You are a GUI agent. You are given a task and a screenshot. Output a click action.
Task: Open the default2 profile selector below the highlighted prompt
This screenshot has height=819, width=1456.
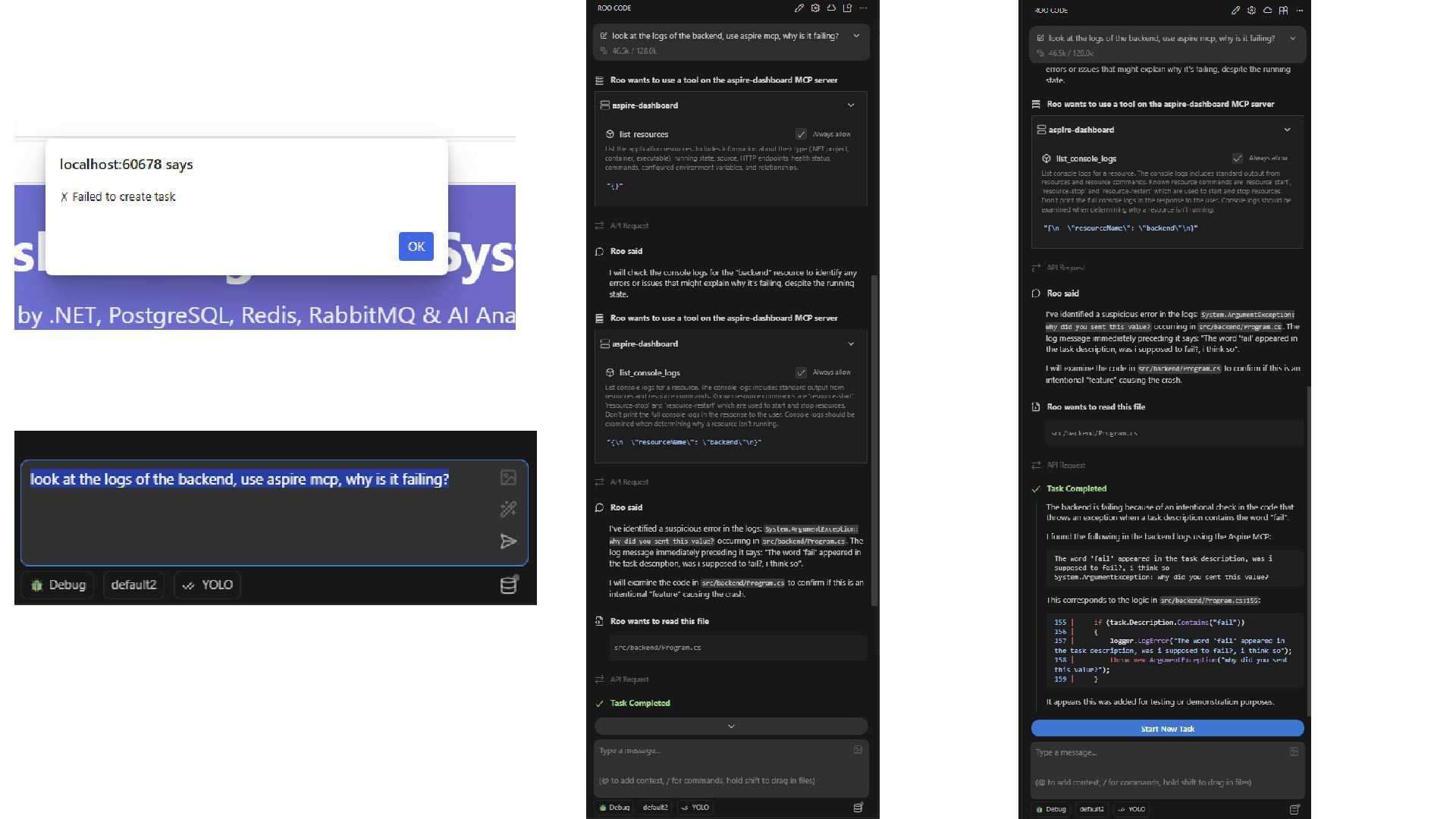tap(133, 585)
